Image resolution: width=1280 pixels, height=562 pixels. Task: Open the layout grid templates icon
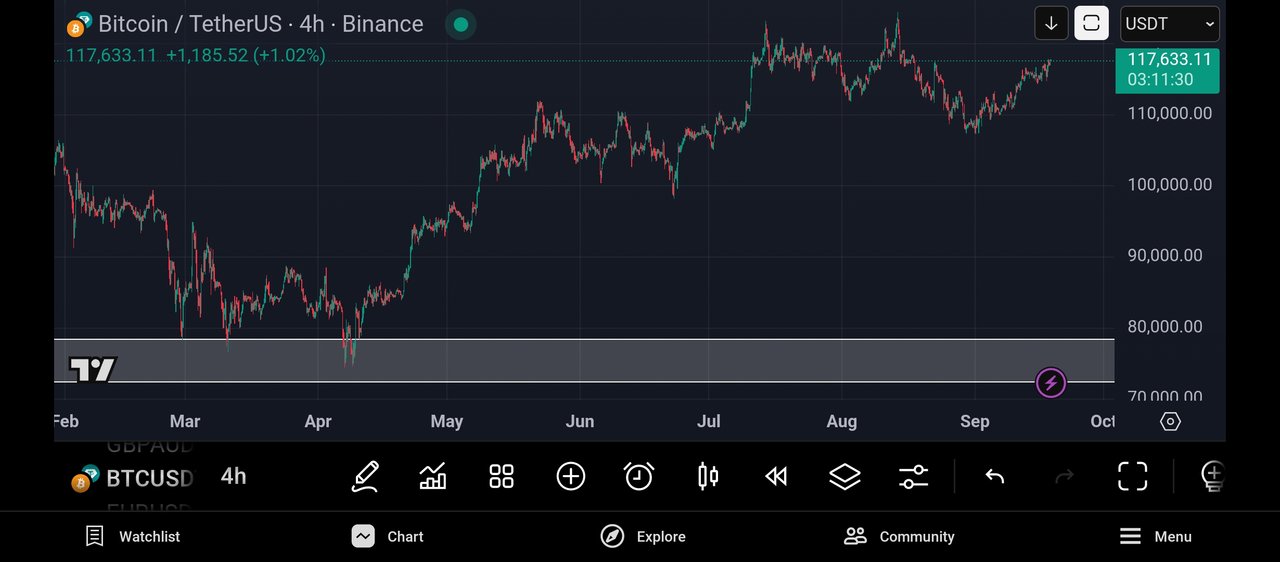tap(501, 476)
